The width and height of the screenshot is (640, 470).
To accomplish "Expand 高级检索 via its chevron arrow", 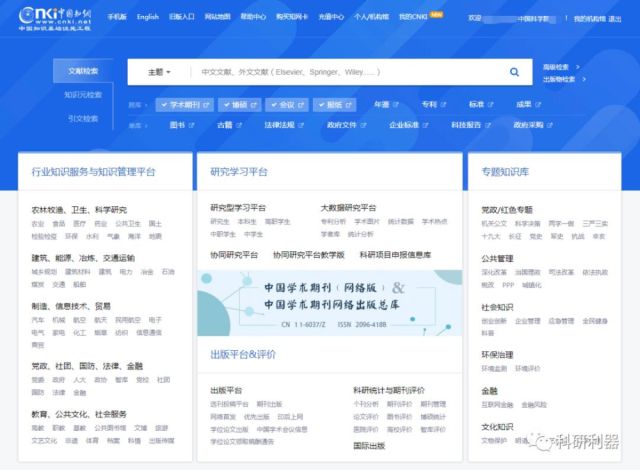I will pos(578,67).
